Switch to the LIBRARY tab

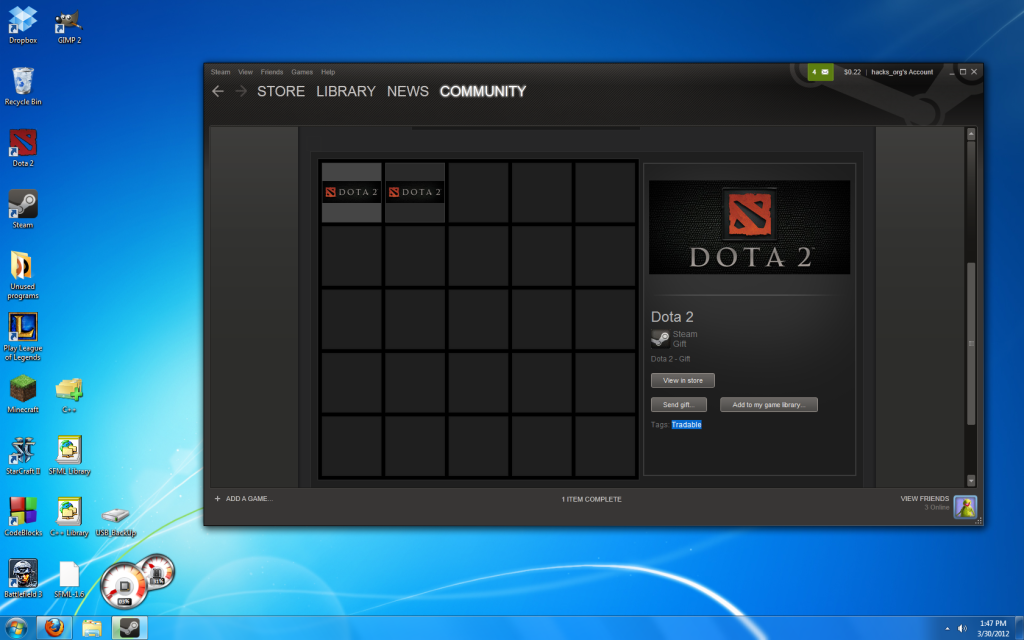(346, 91)
